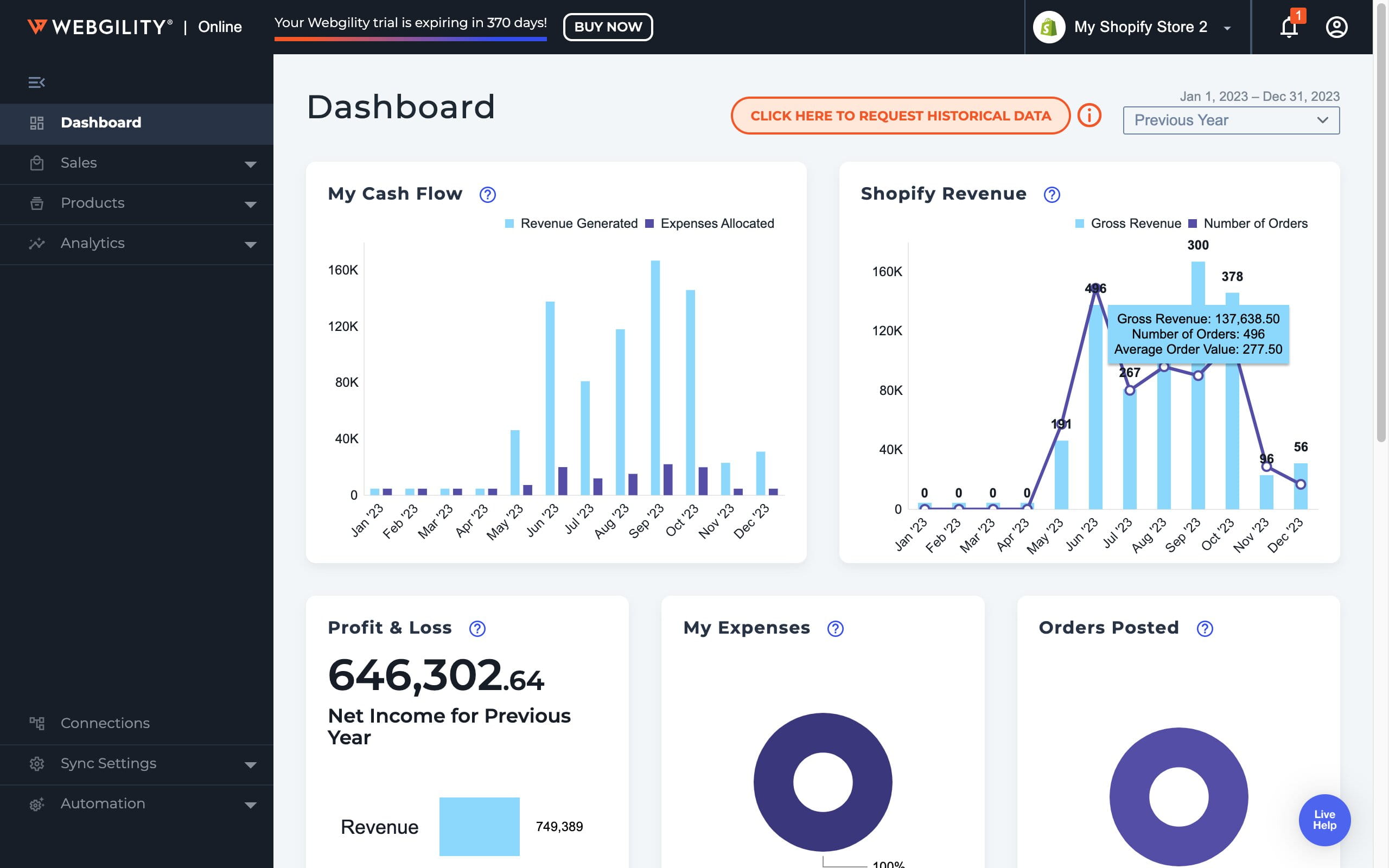Screen dimensions: 1389x868
Task: Click the Oct '23 revenue bar in Cash Flow
Action: click(691, 393)
